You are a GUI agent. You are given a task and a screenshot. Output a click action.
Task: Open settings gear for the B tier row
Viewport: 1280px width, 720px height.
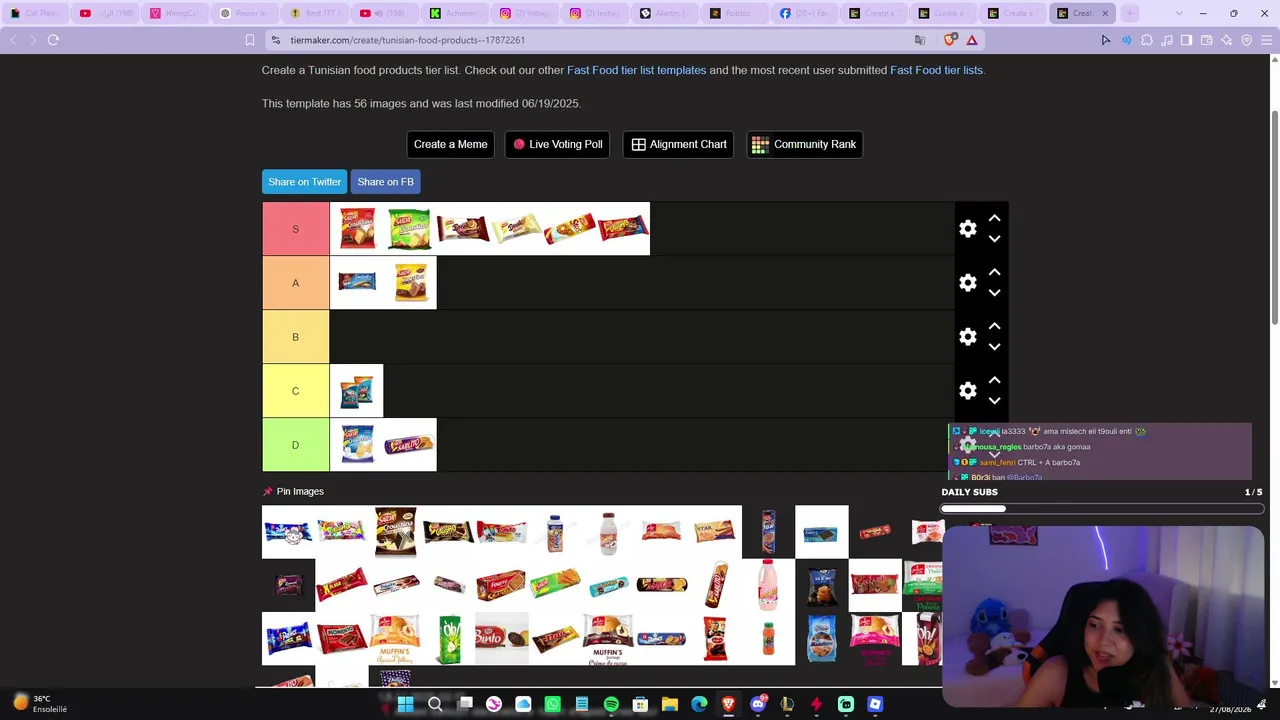click(x=968, y=337)
